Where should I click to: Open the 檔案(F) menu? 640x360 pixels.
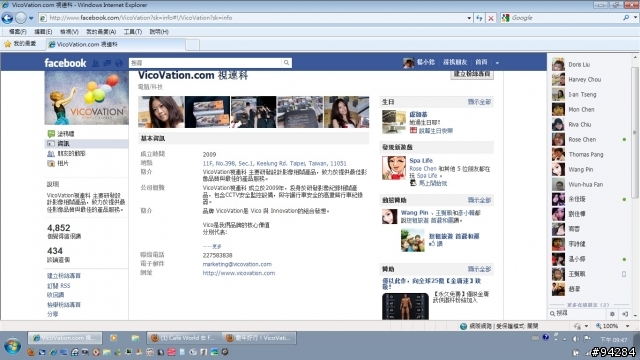[18, 31]
